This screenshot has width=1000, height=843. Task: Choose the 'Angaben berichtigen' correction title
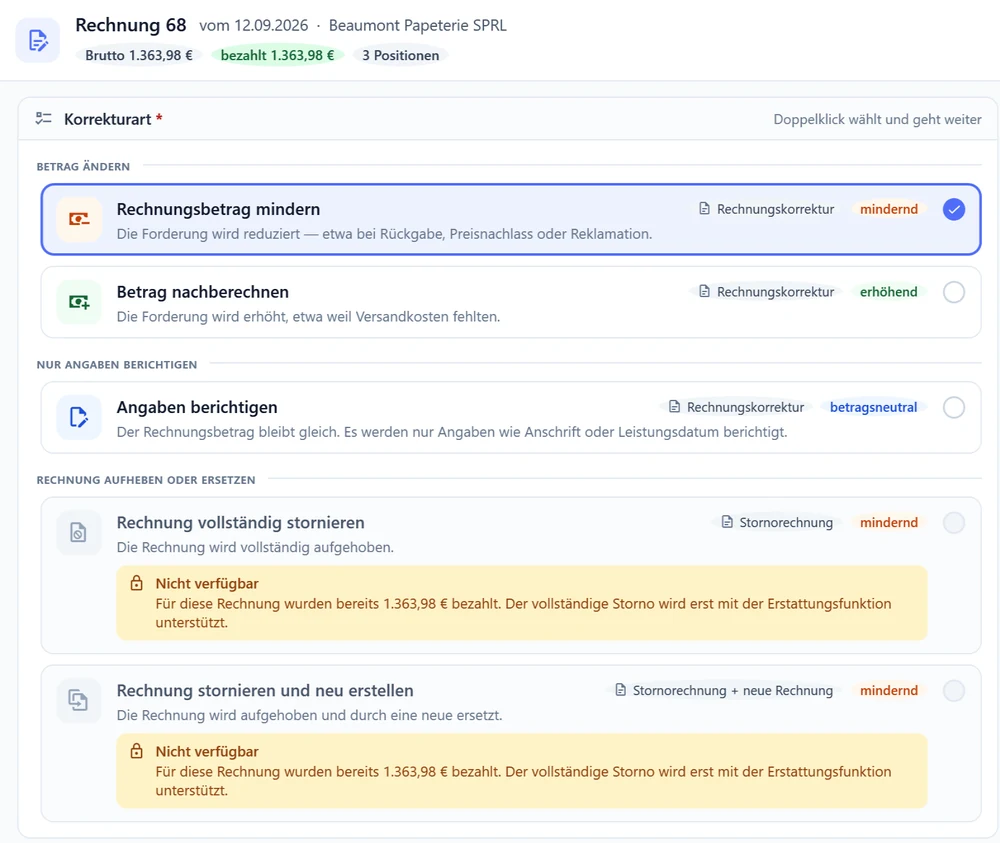tap(197, 407)
